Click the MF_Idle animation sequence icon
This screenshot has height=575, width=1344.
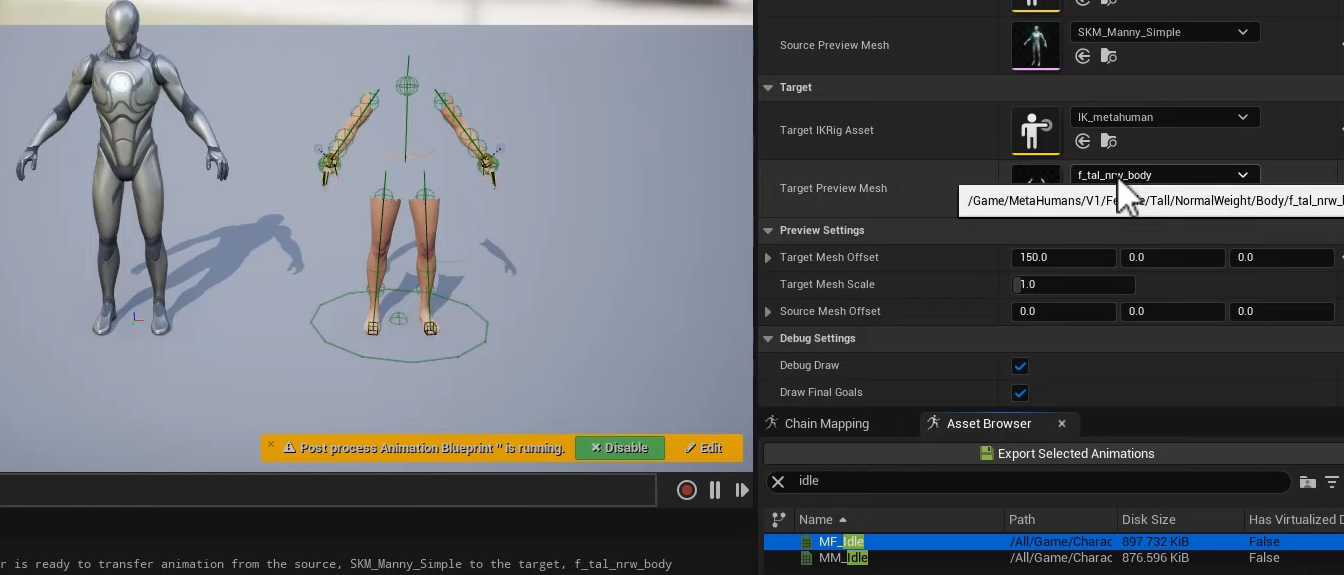[808, 542]
